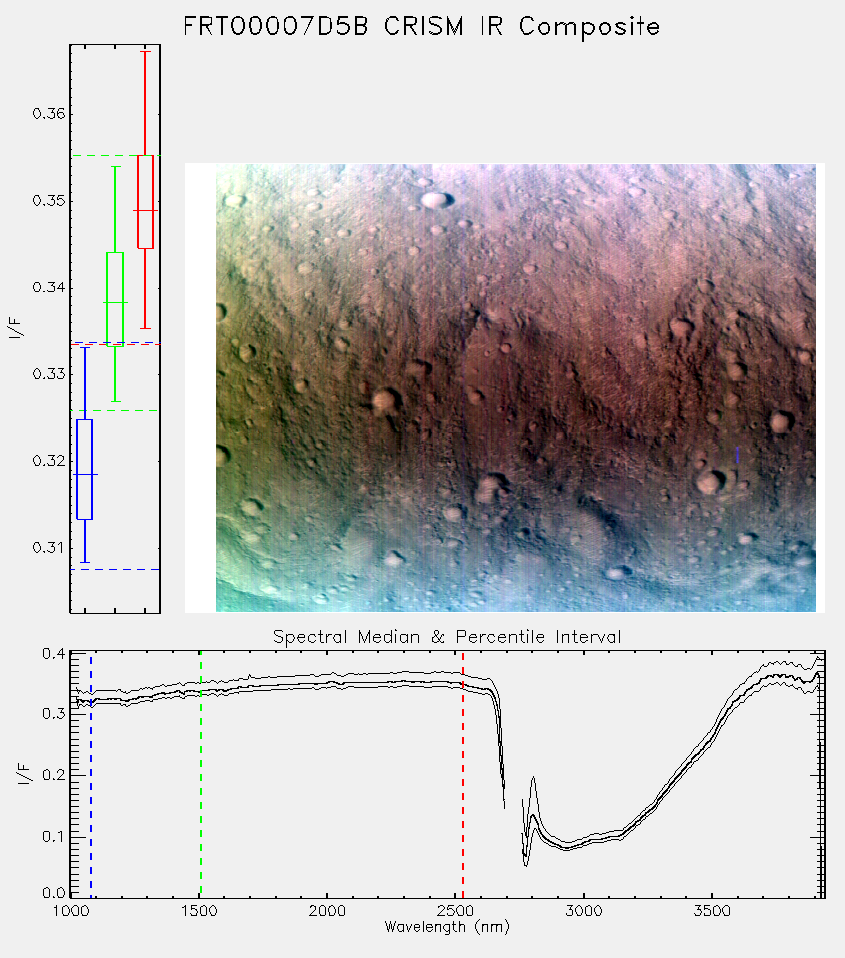Click the blue median line in boxplot
This screenshot has width=845, height=958.
pyautogui.click(x=84, y=474)
